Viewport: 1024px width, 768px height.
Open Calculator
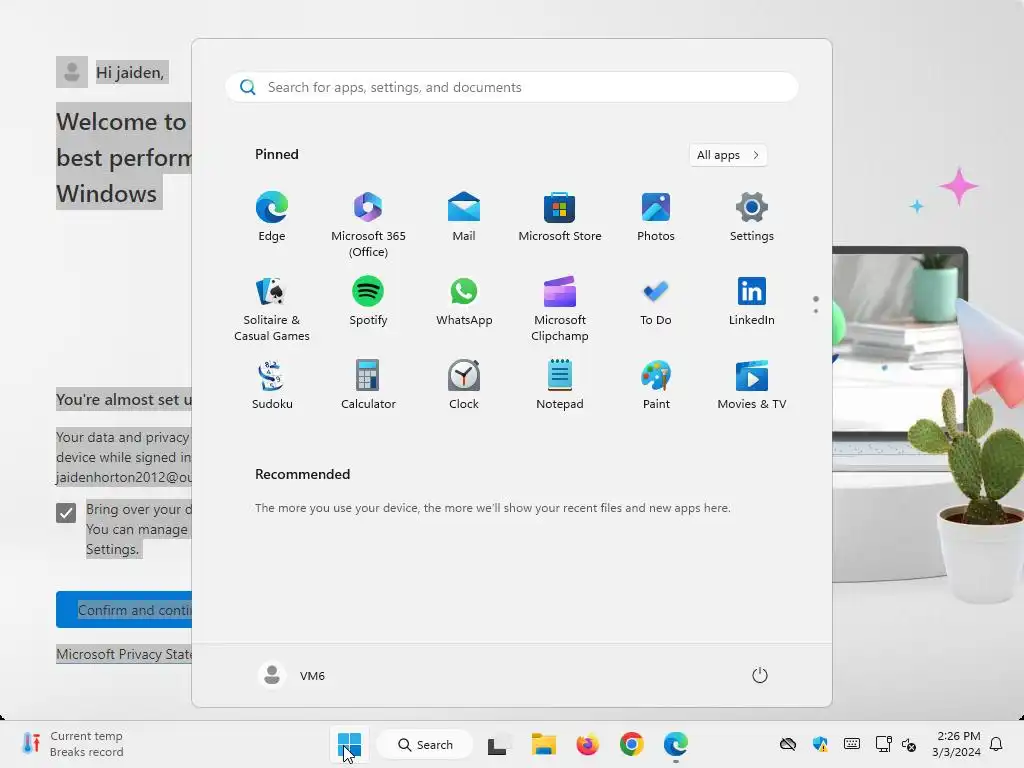[368, 385]
